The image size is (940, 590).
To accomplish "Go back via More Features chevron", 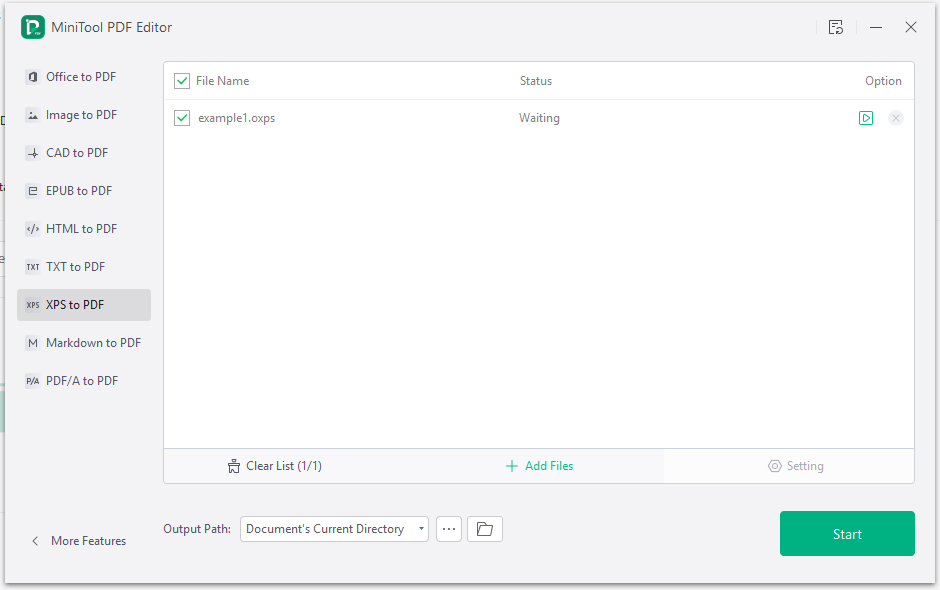I will (x=35, y=541).
